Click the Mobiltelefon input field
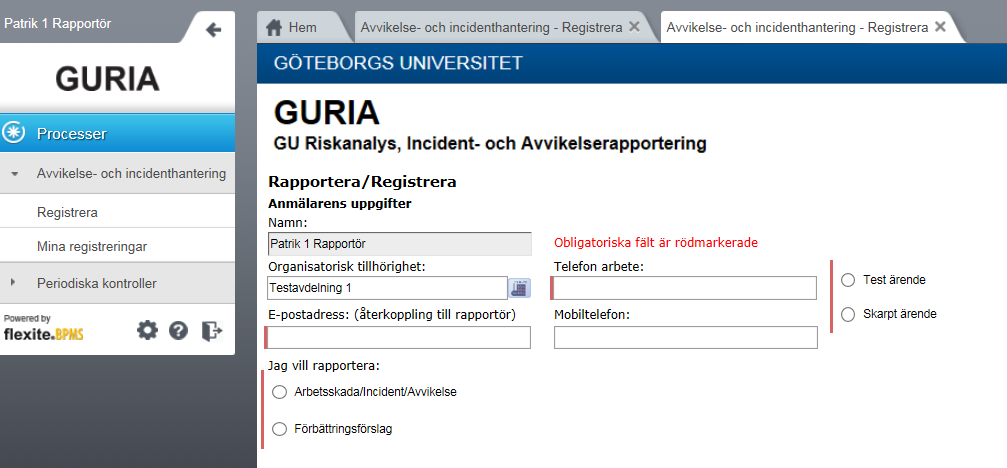This screenshot has height=468, width=1007. click(x=685, y=337)
